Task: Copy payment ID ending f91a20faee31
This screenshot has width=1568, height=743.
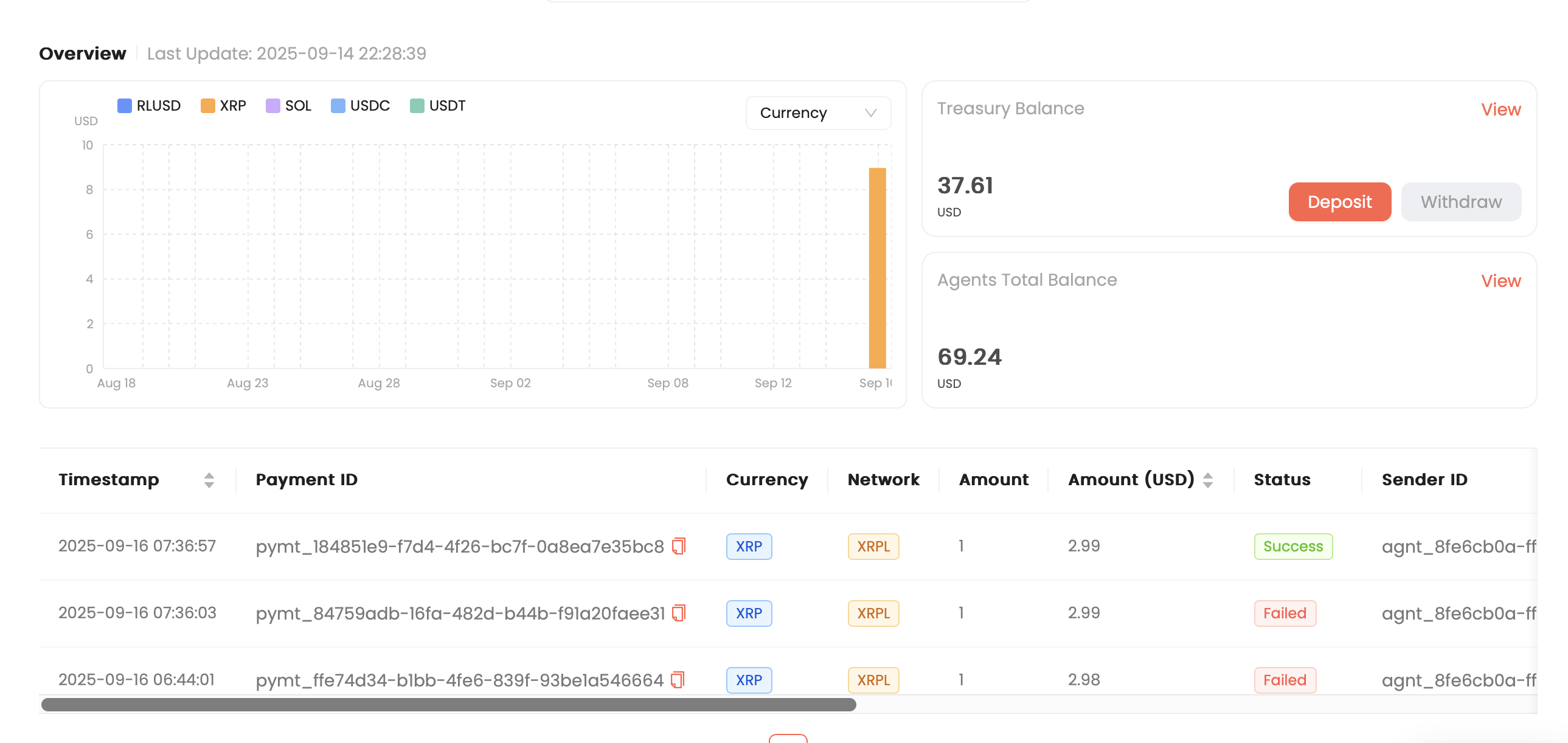Action: [x=679, y=613]
